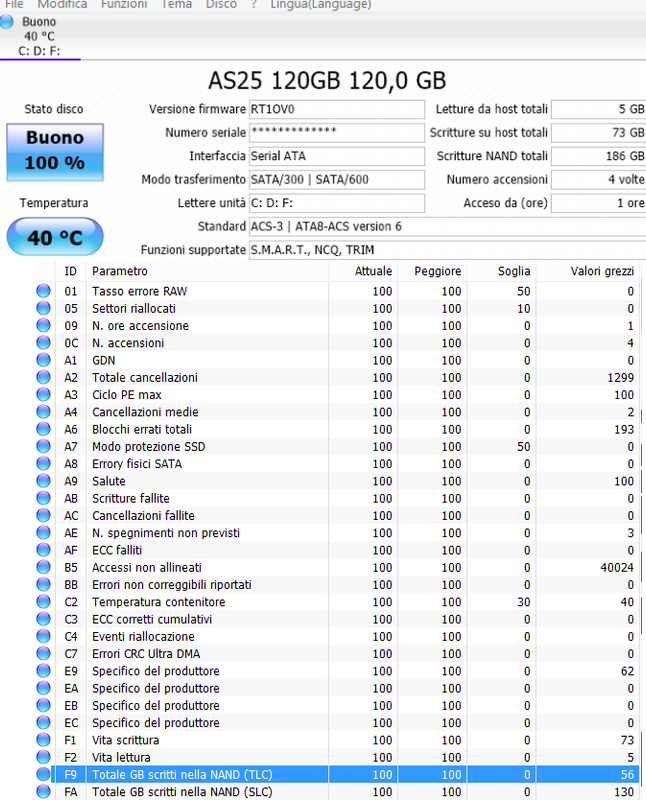Click status orb for Errori non correggibili riportati
This screenshot has height=800, width=646.
(x=43, y=585)
